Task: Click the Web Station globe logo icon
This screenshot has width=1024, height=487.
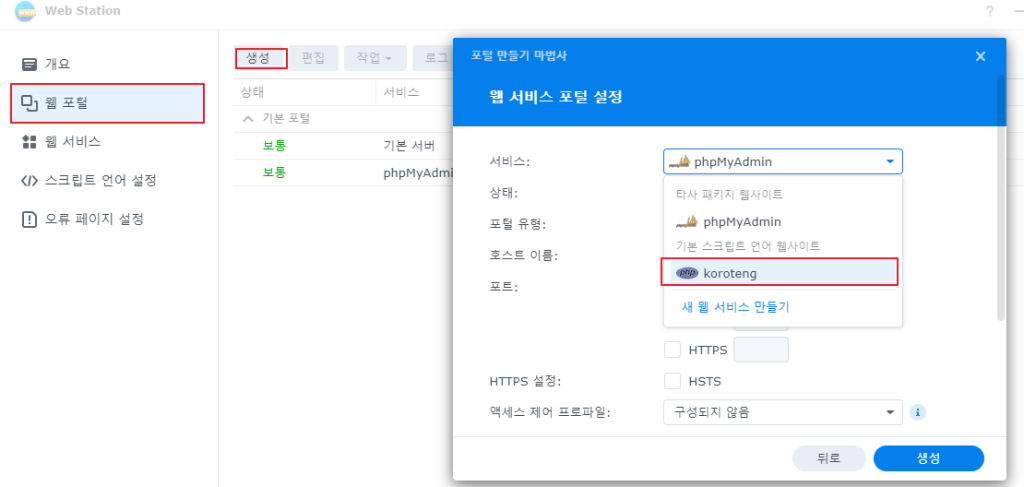Action: click(x=25, y=11)
